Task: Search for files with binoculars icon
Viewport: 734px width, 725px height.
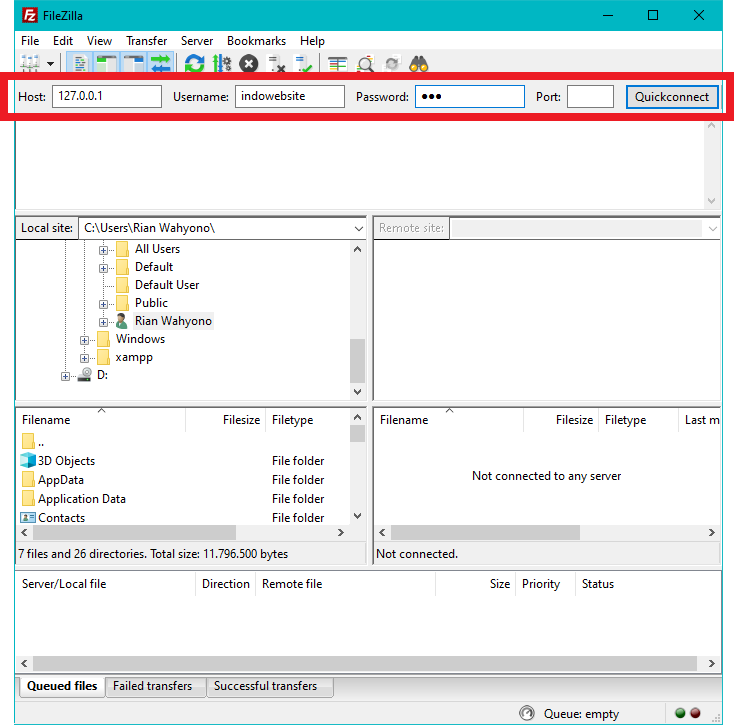Action: click(x=418, y=63)
